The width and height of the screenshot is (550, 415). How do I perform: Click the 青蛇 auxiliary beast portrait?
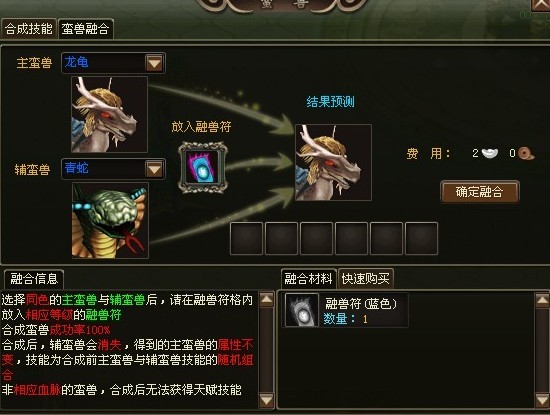tap(110, 220)
